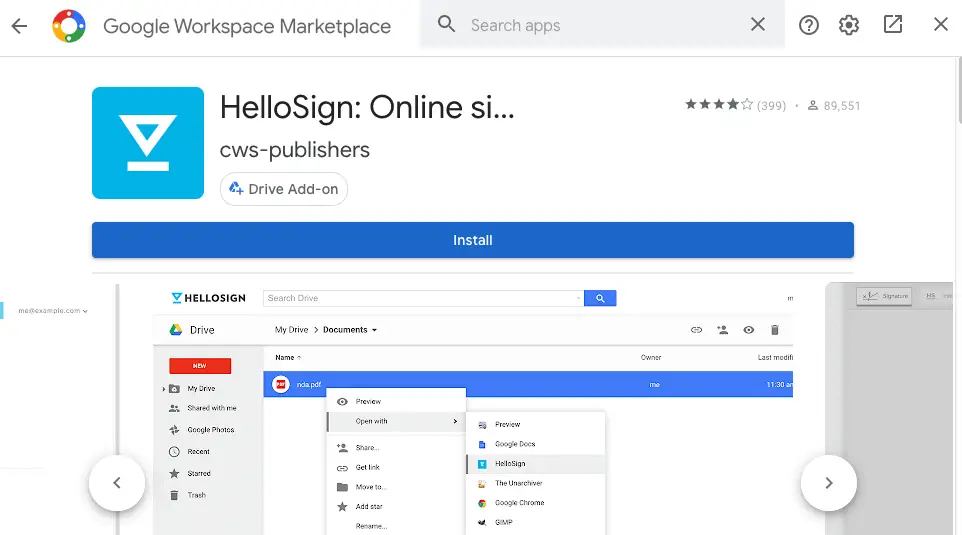Viewport: 962px width, 535px height.
Task: Focus the Search apps field
Action: coord(601,25)
